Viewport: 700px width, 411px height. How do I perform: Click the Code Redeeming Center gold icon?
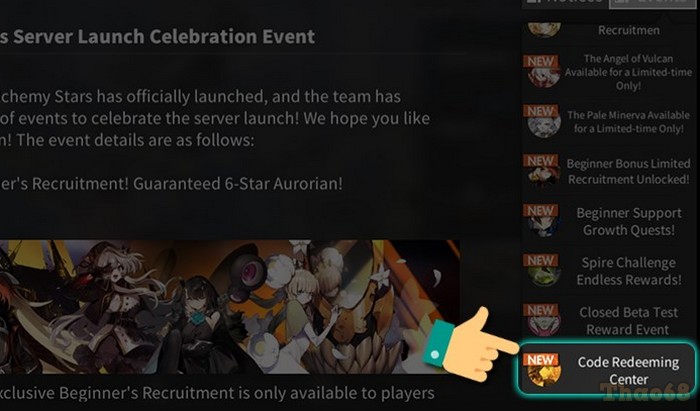pyautogui.click(x=544, y=370)
